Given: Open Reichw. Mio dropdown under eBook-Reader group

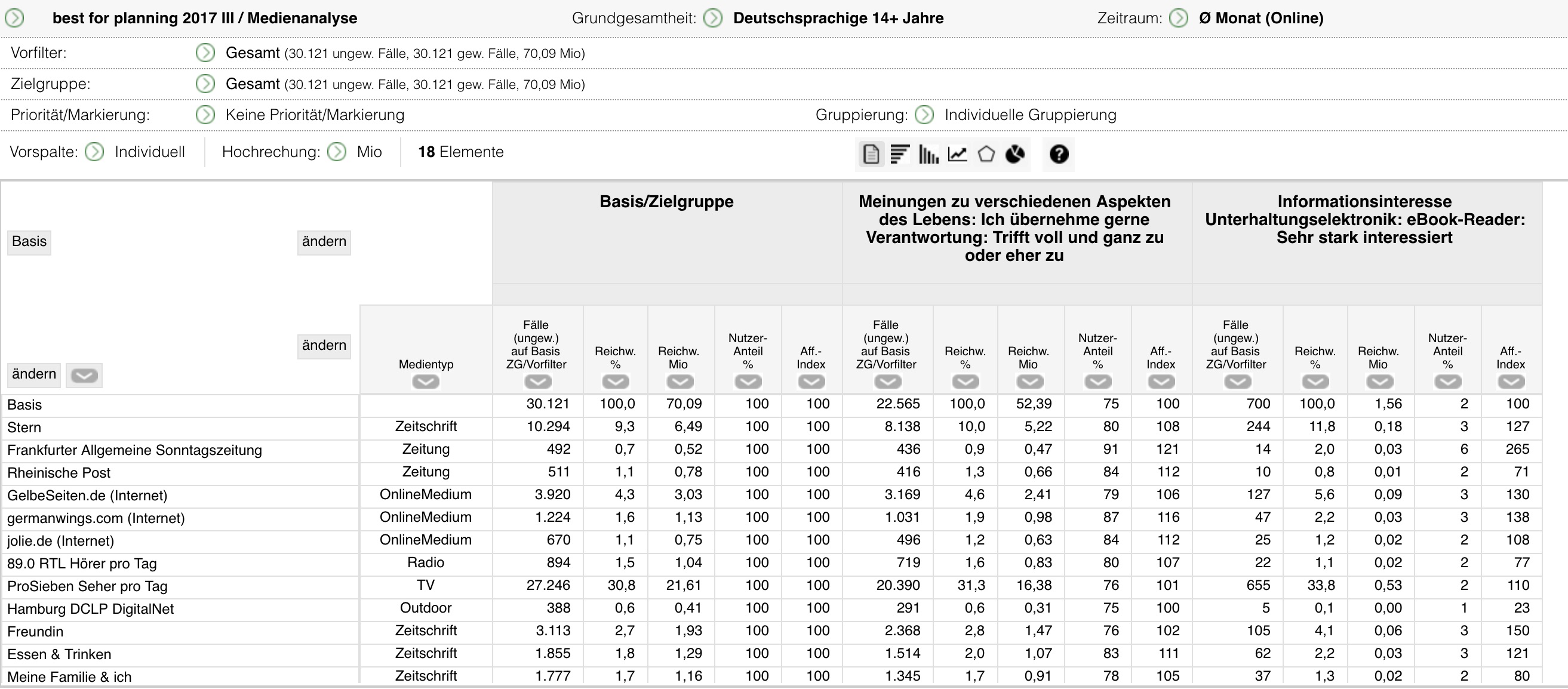Looking at the screenshot, I should [x=1380, y=382].
